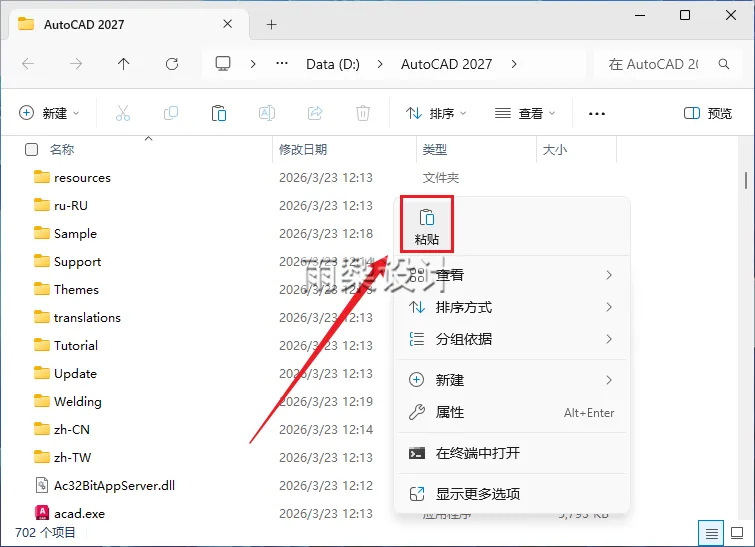This screenshot has width=755, height=547.
Task: Select the translations folder row
Action: (x=78, y=317)
